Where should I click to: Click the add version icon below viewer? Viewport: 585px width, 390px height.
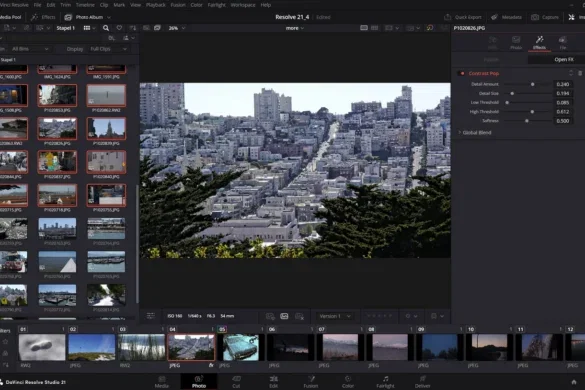(x=270, y=316)
